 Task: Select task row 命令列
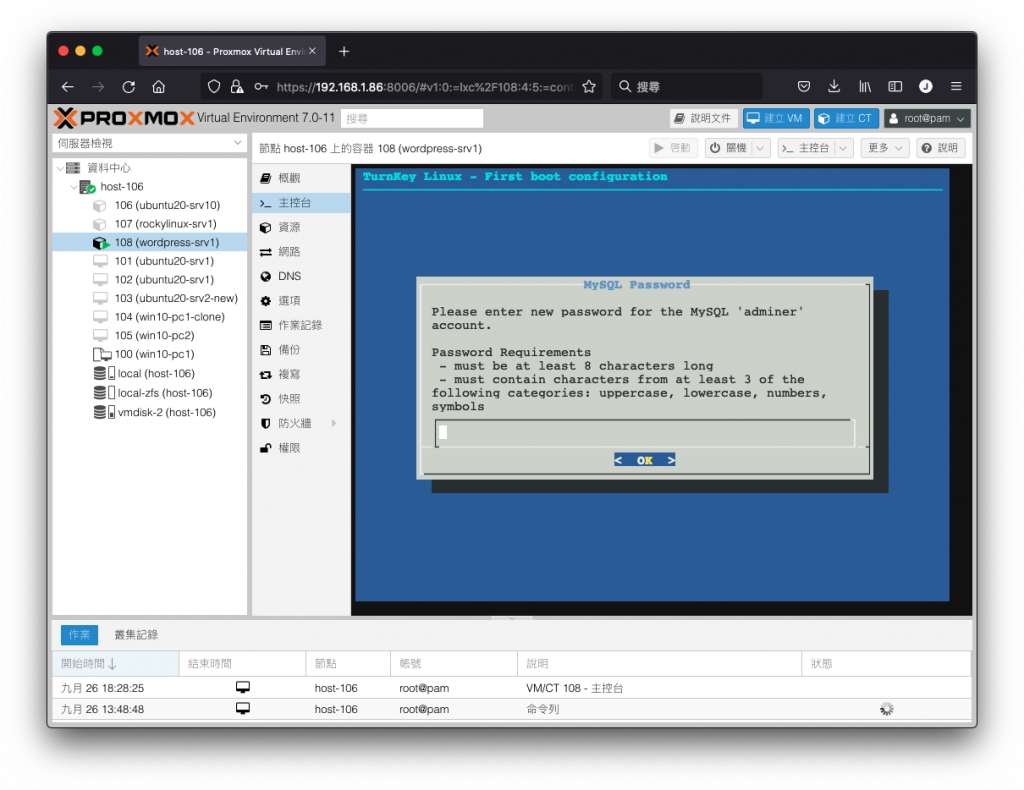coord(511,709)
